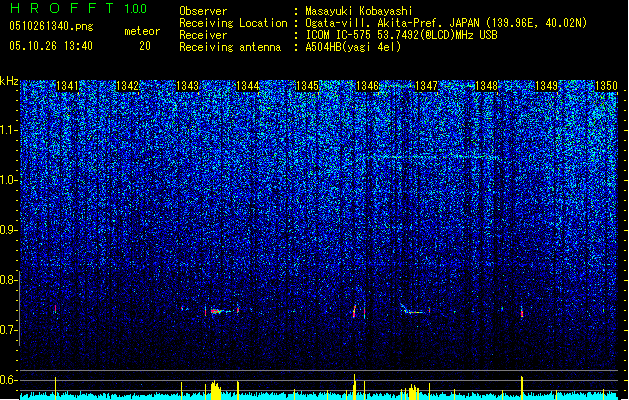Click the 'meteor' count label
The image size is (629, 400).
point(142,31)
